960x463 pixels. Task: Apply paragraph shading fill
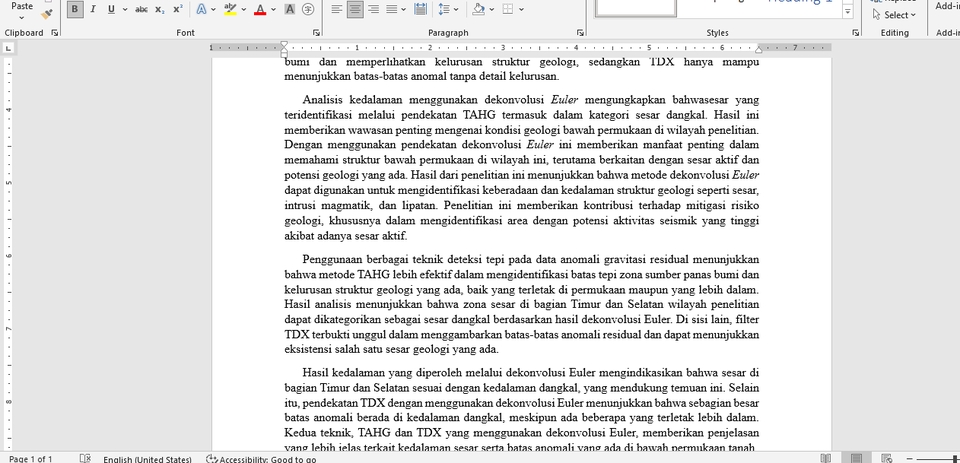[x=479, y=9]
